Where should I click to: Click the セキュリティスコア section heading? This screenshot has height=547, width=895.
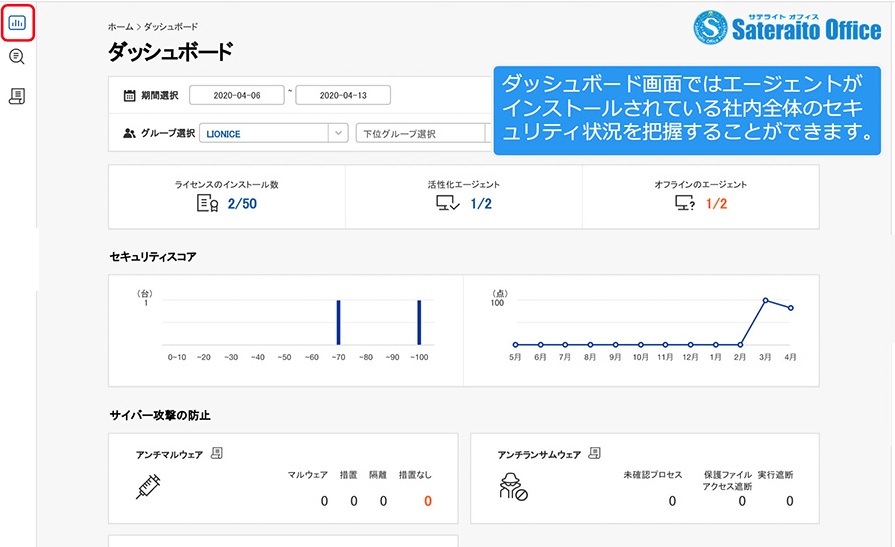[153, 257]
